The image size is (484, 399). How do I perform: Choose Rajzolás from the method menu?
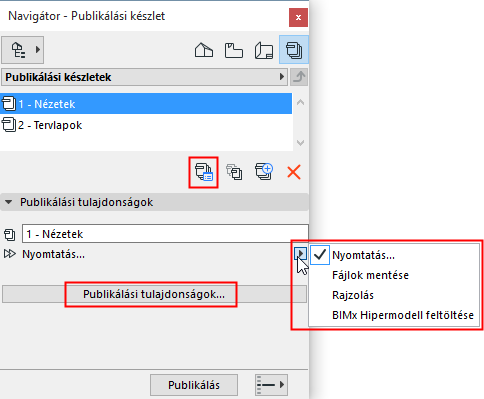point(395,295)
